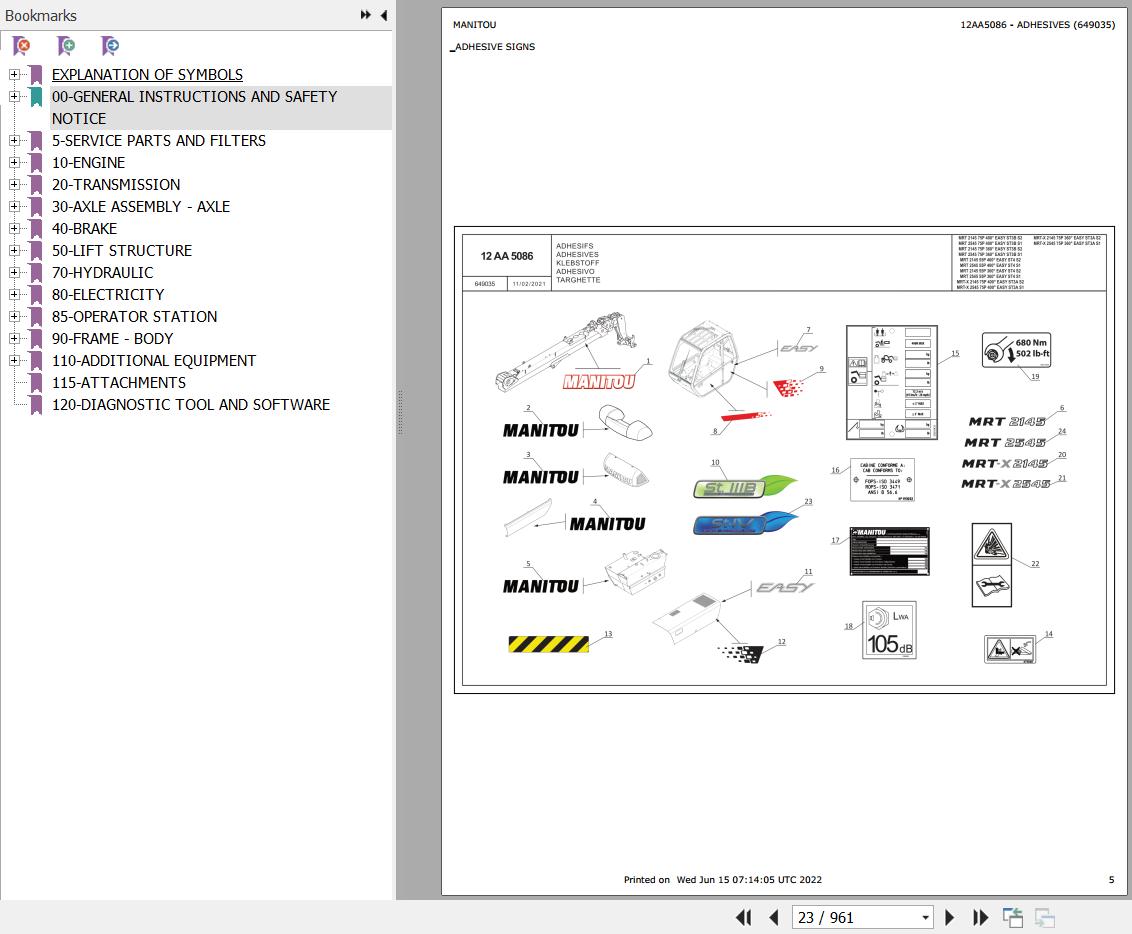The height and width of the screenshot is (934, 1132).
Task: Click the bookmark icon beside 120-DIAGNOSTIC TOOL
Action: [36, 405]
